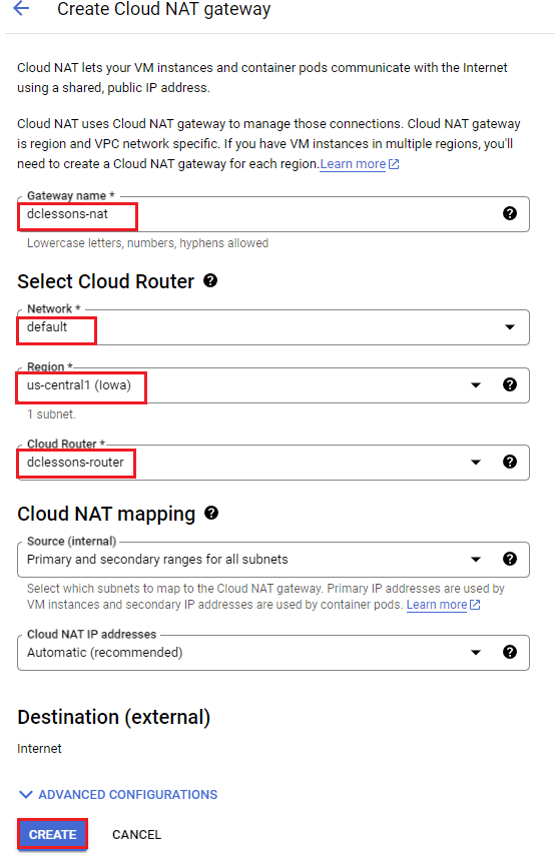Open Learn more link under Source field

click(436, 604)
